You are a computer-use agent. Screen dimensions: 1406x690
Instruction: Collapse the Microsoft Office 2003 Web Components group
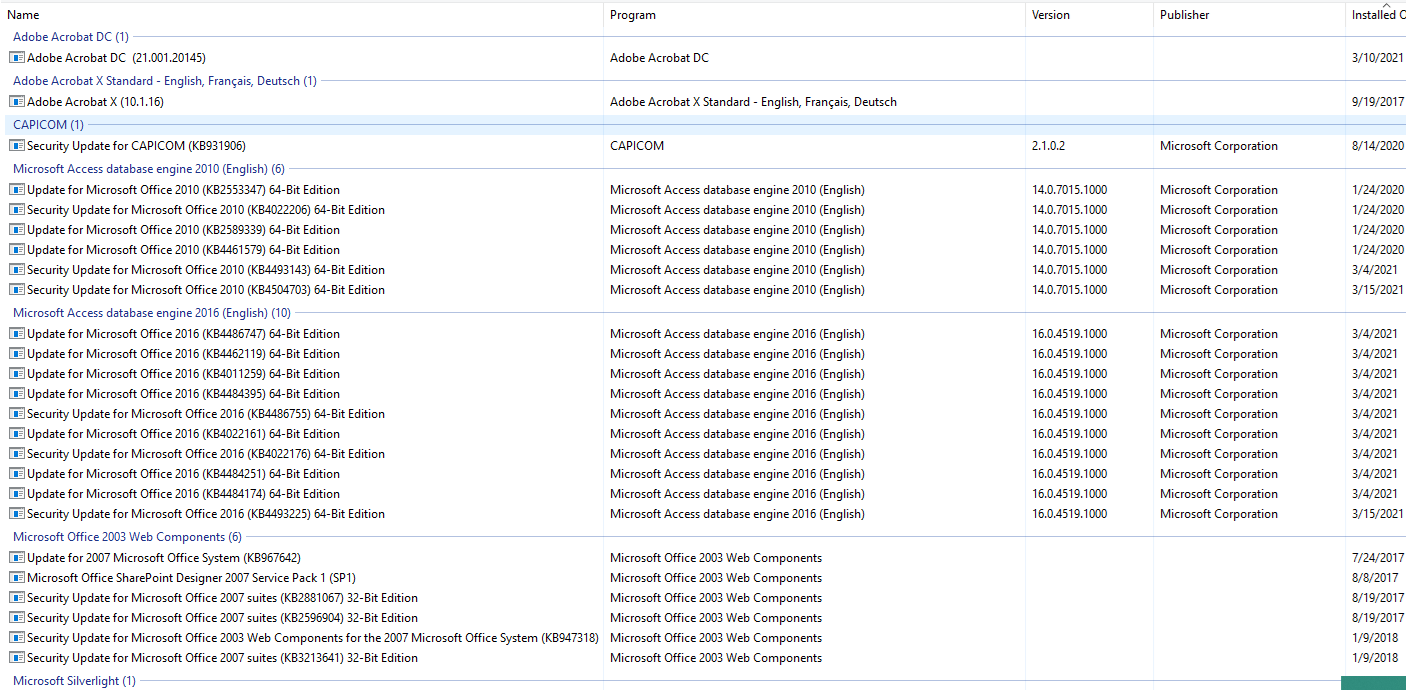click(126, 537)
